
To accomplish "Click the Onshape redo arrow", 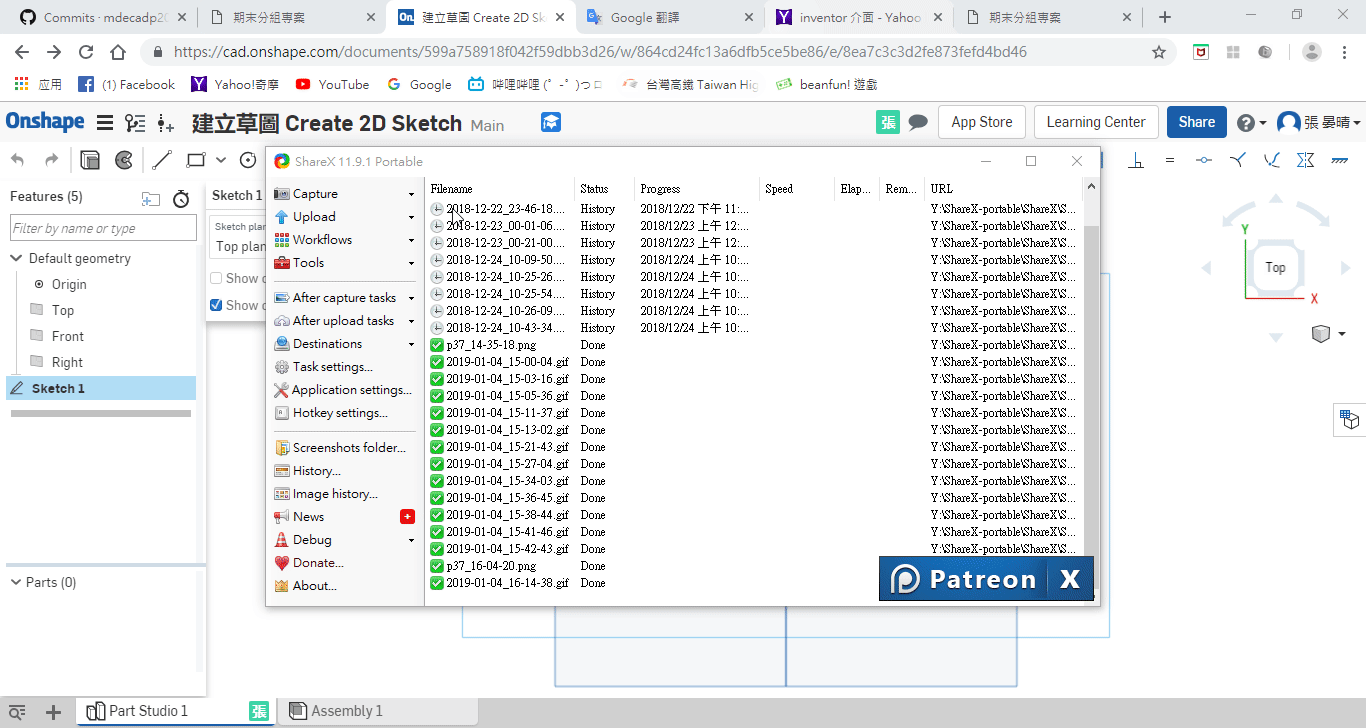I will 51,160.
